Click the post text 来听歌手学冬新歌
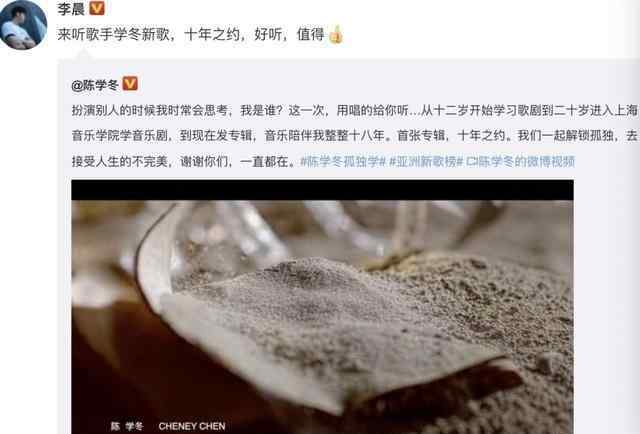The height and width of the screenshot is (434, 640). tap(113, 34)
